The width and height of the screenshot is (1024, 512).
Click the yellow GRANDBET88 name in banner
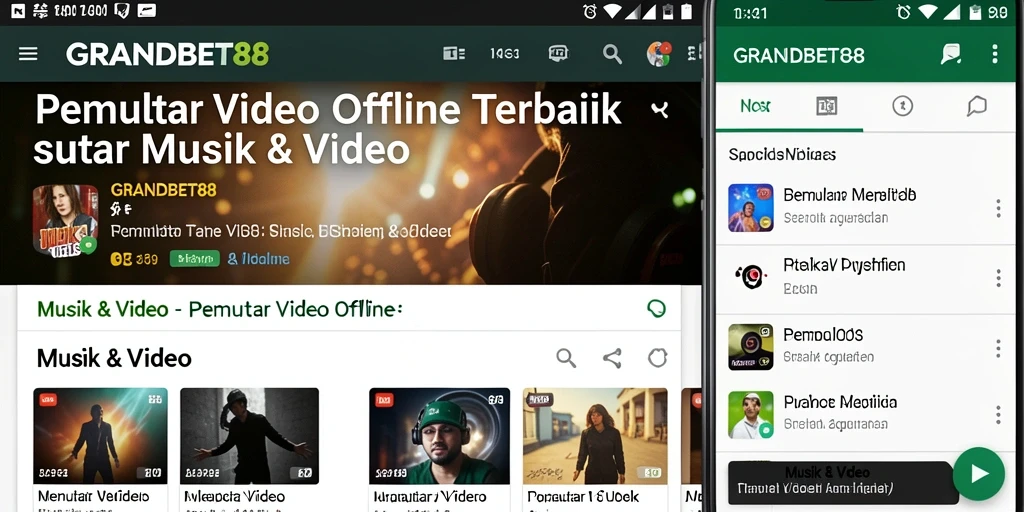point(163,190)
